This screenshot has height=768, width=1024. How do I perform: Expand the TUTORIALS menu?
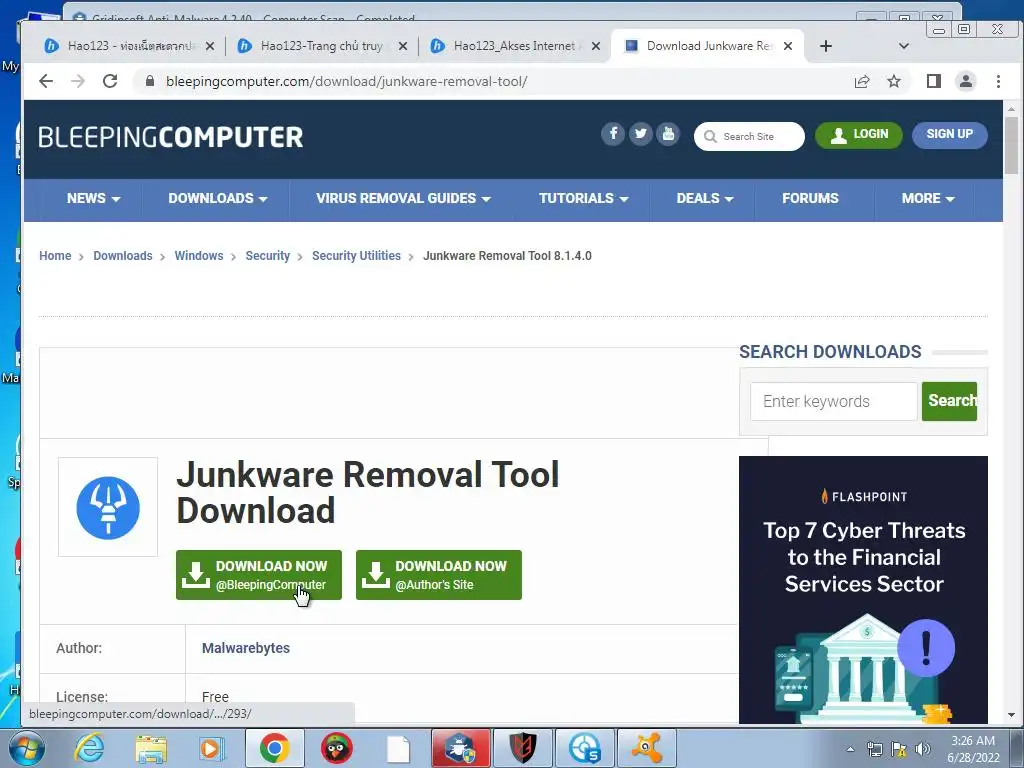pos(583,199)
